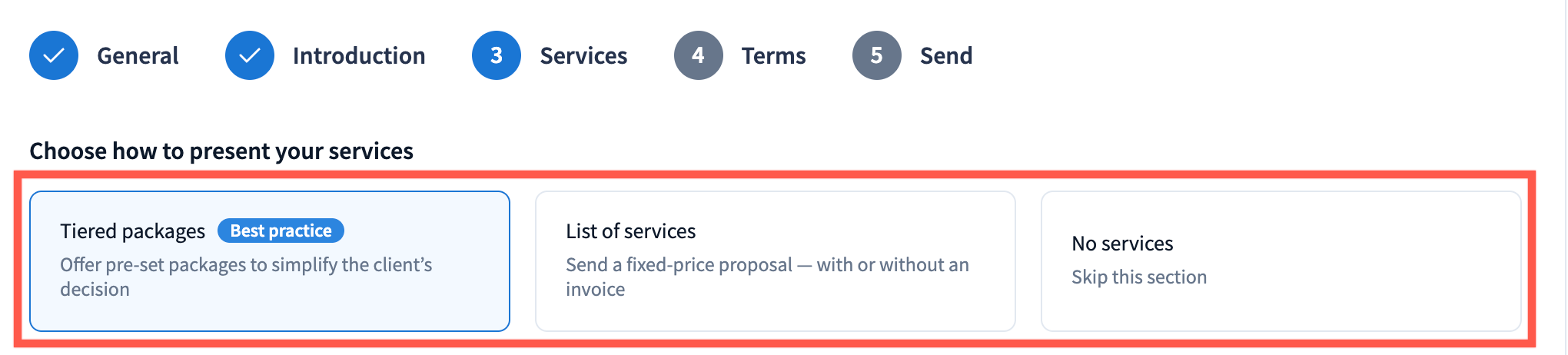Click the step 5 number circle
Image resolution: width=1568 pixels, height=355 pixels.
click(x=876, y=55)
